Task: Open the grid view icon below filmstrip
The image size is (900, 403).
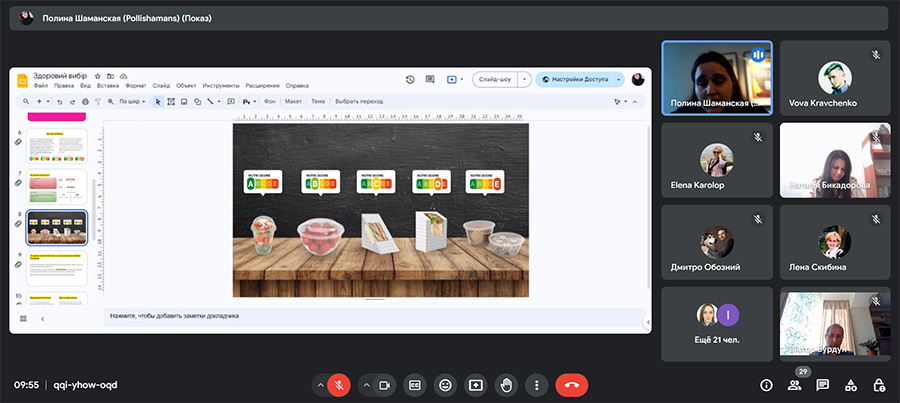Action: click(23, 318)
